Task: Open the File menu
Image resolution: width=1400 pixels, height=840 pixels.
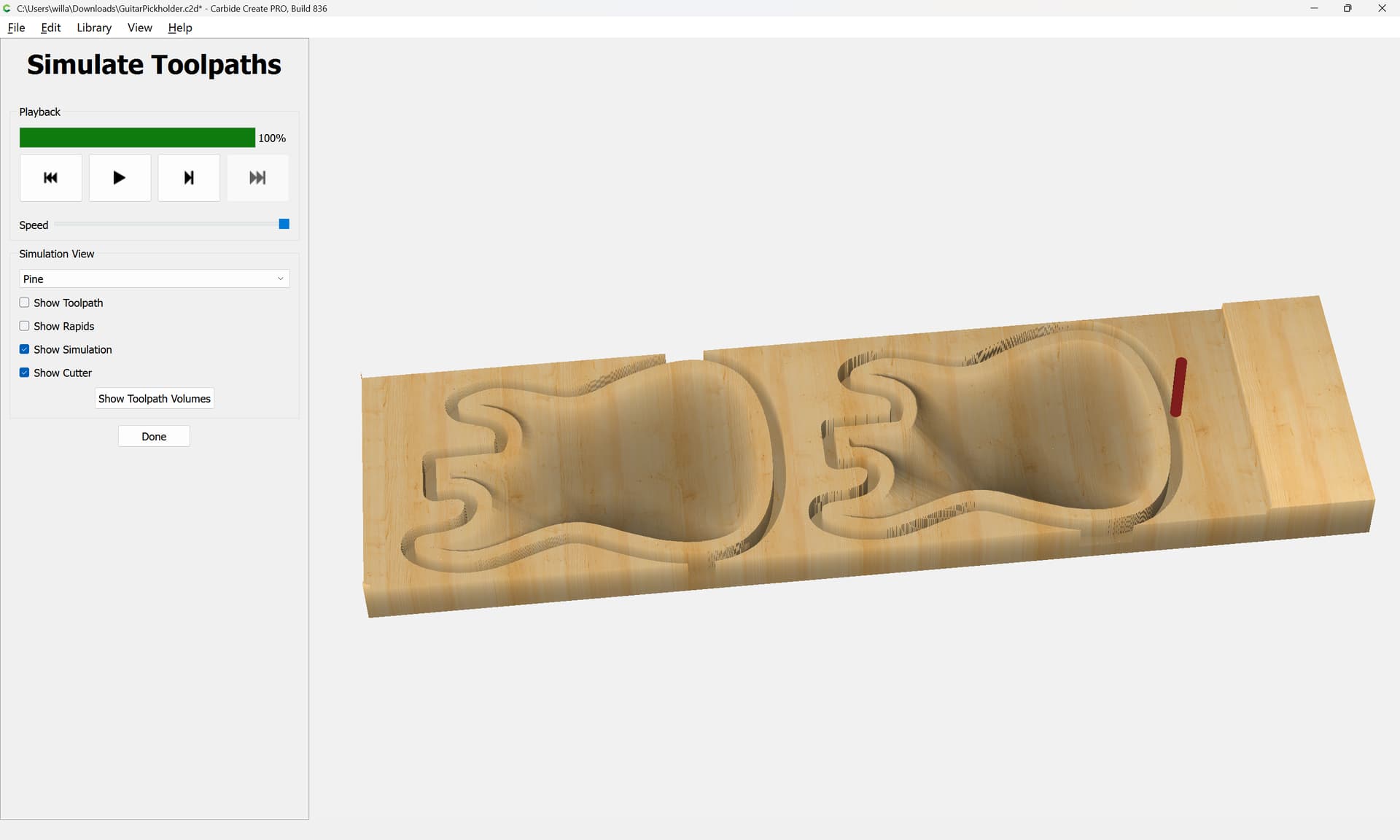Action: click(x=16, y=28)
